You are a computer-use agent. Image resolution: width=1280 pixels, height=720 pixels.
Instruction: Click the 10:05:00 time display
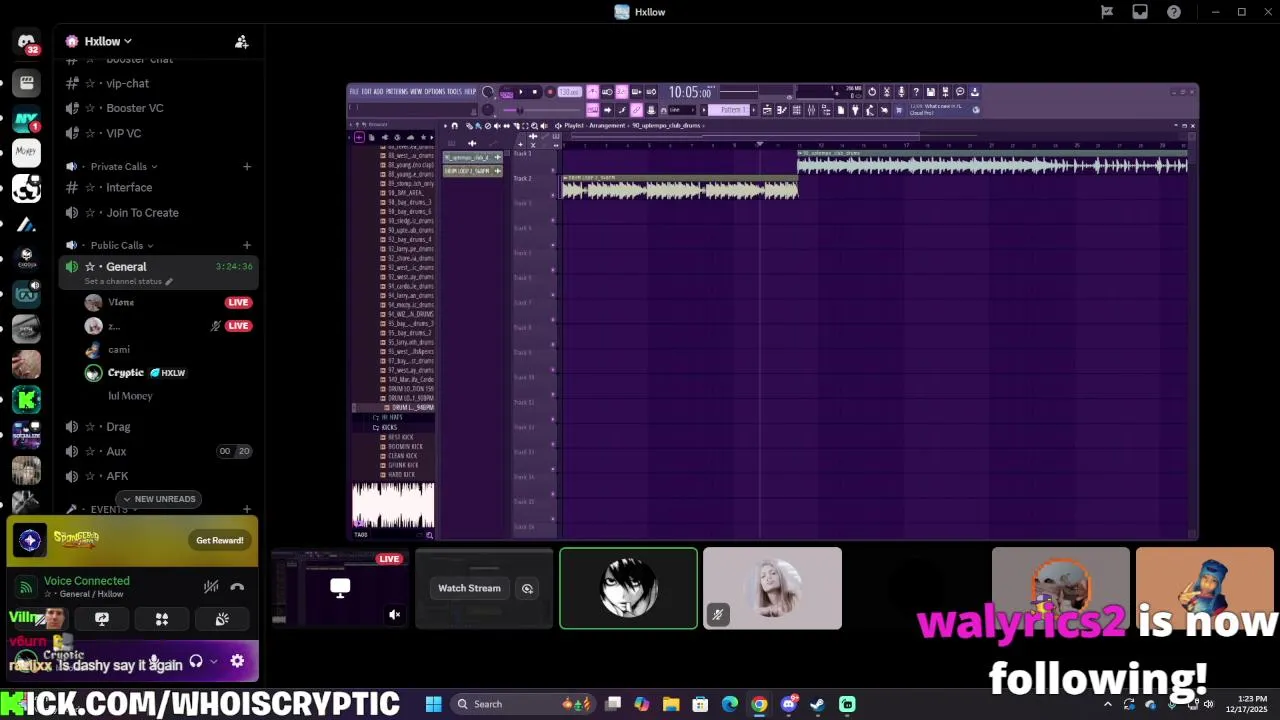coord(690,92)
